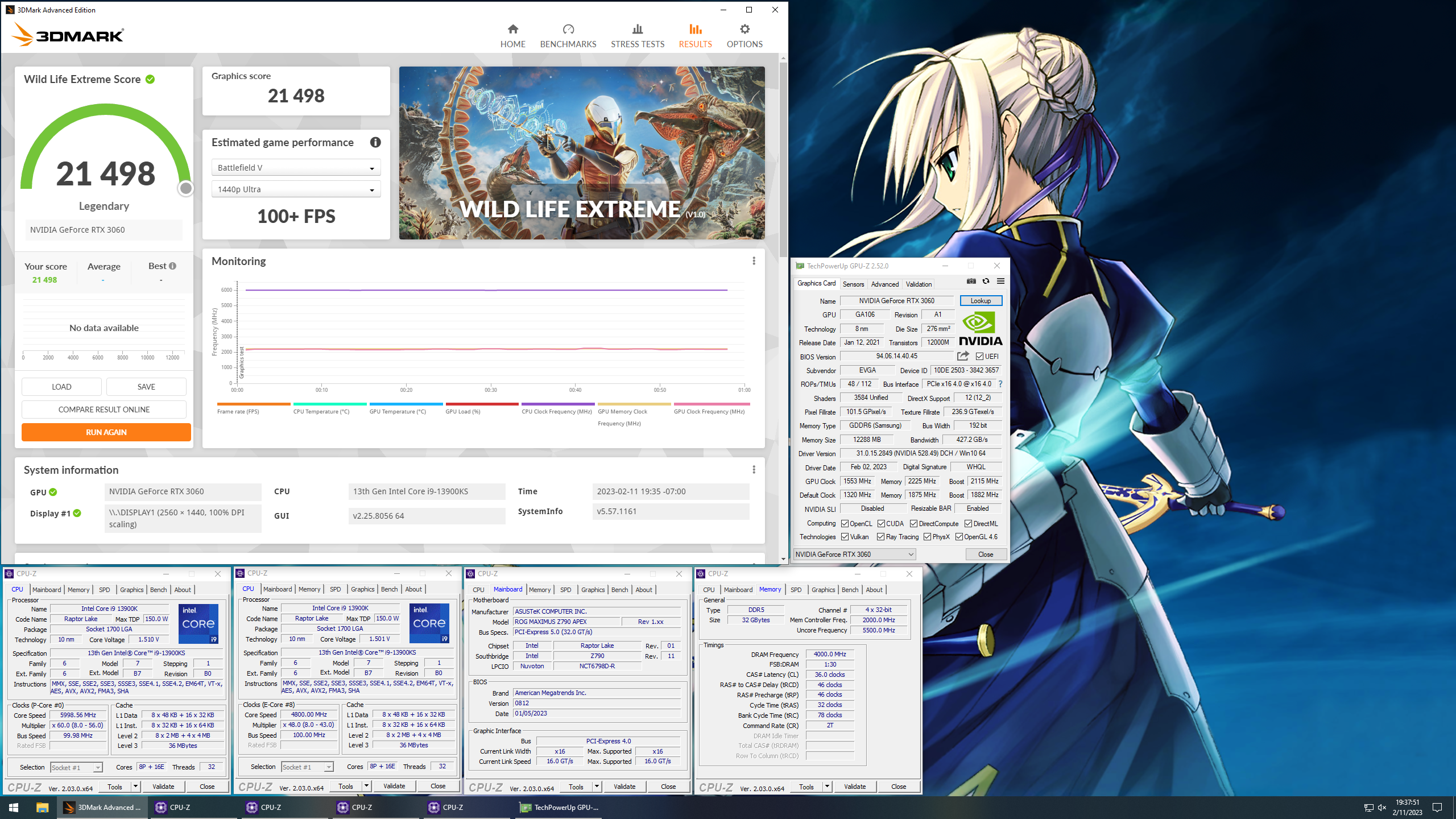Viewport: 1456px width, 819px height.
Task: Click the LOAD button
Action: tap(61, 387)
